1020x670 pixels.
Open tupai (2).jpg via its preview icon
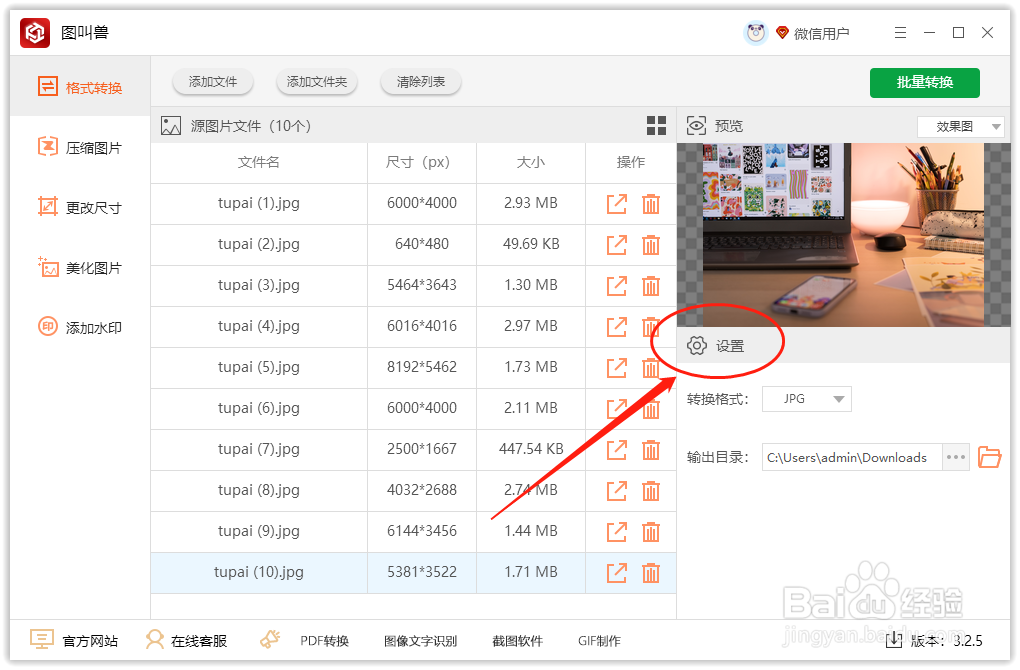click(x=617, y=244)
